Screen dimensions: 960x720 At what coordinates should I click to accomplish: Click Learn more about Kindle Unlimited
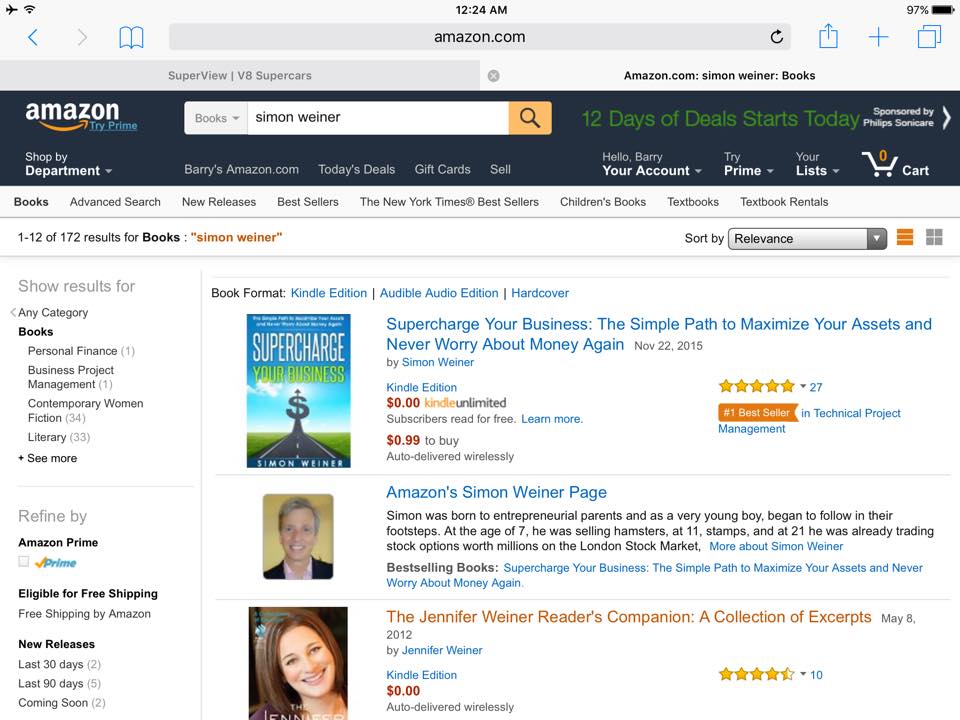552,419
